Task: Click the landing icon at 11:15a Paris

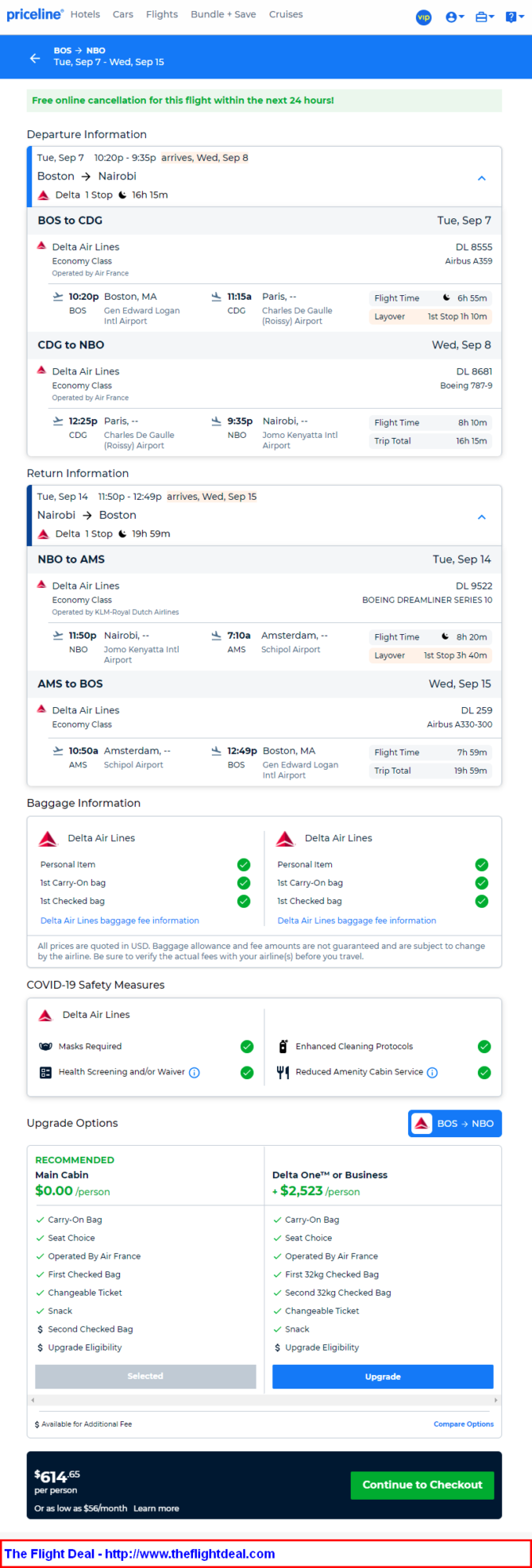Action: click(216, 297)
